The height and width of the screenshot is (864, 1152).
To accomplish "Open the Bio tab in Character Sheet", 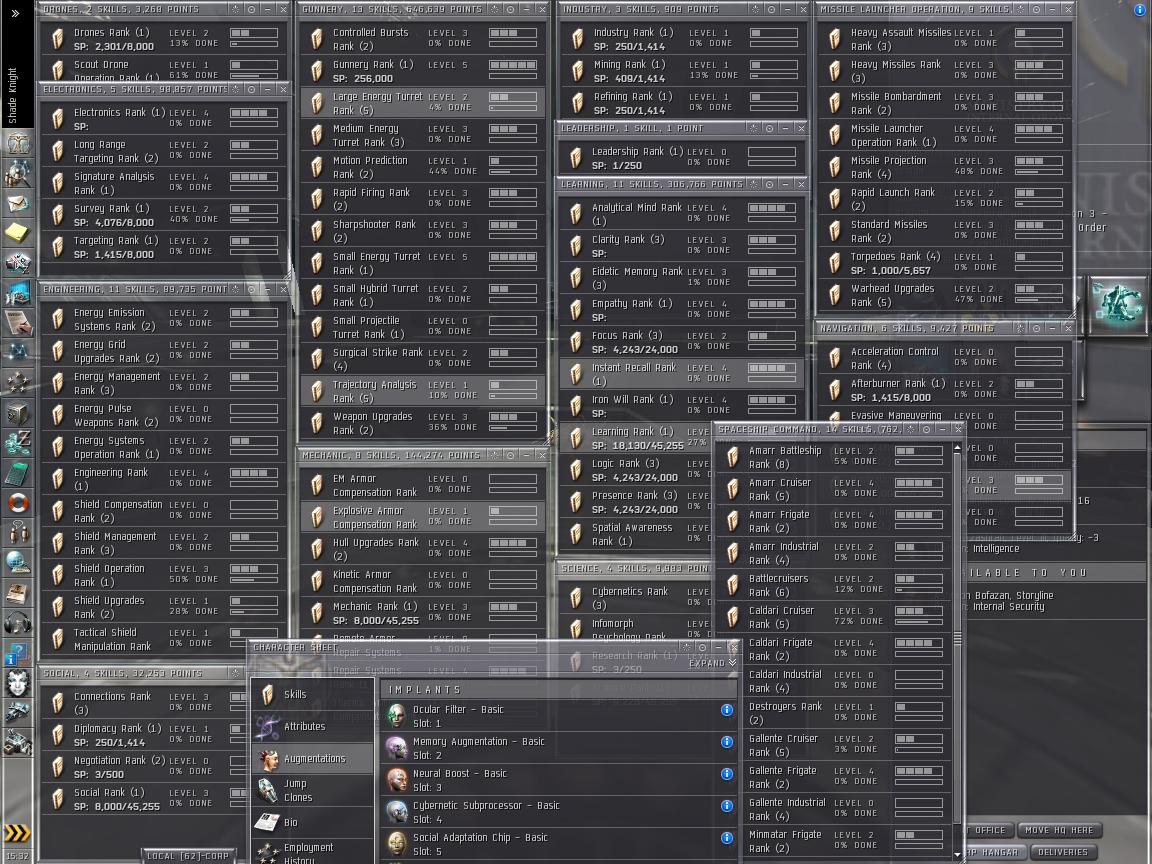I will [313, 822].
